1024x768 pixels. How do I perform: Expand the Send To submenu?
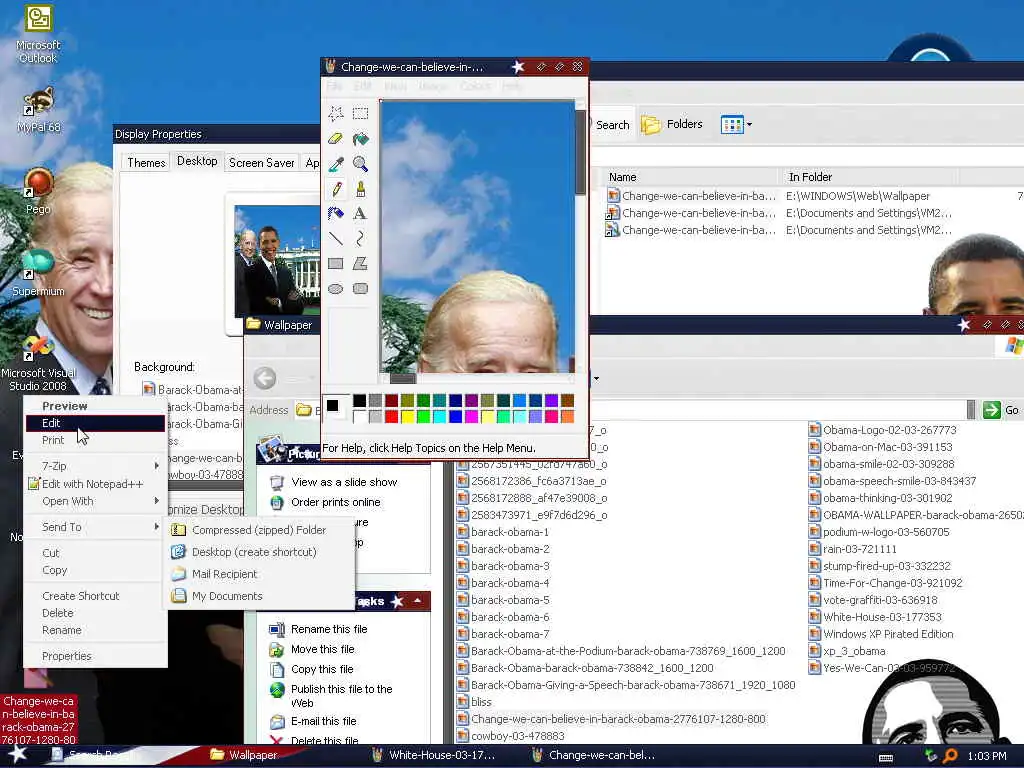click(95, 526)
